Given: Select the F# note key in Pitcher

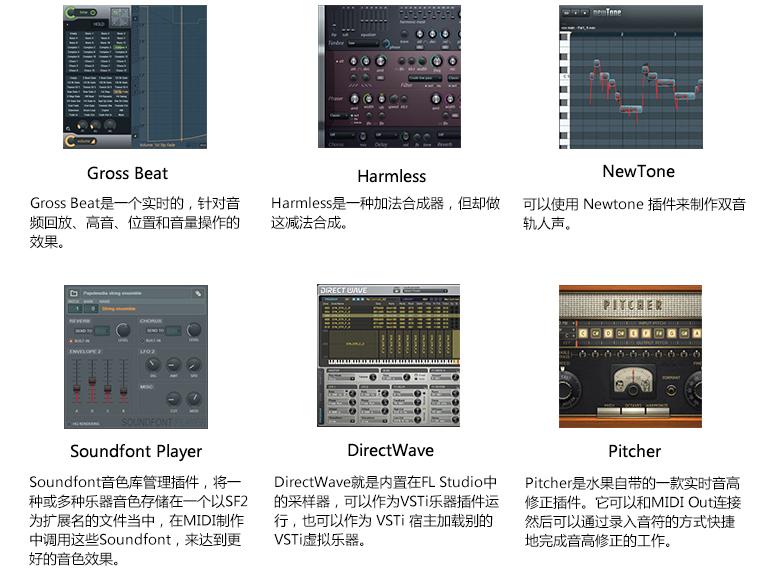Looking at the screenshot, I should pyautogui.click(x=659, y=333).
